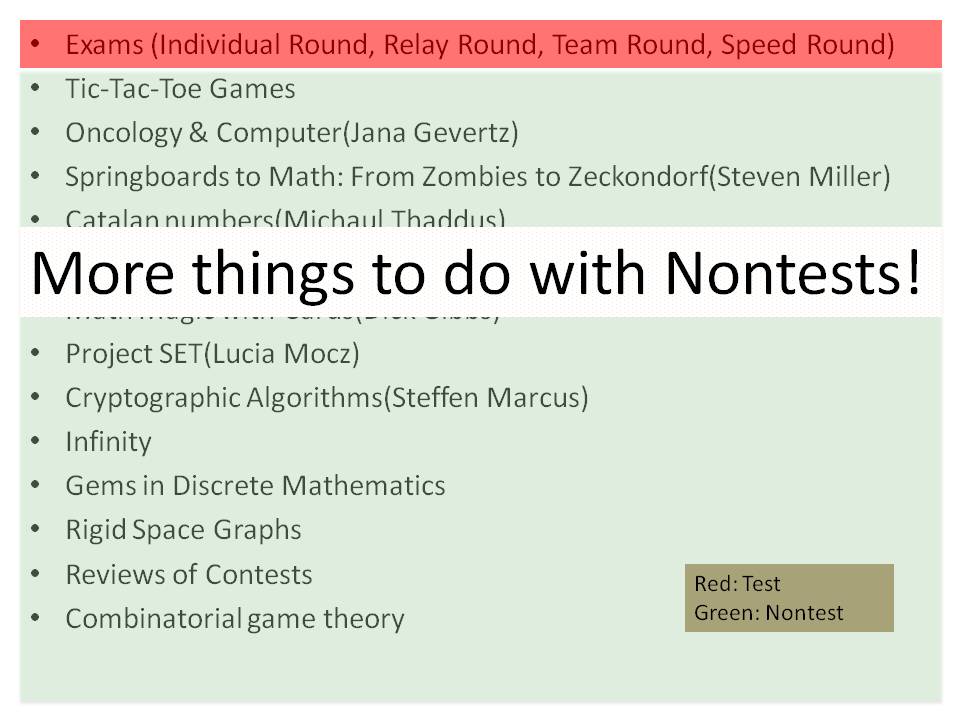Image resolution: width=960 pixels, height=720 pixels.
Task: Click the red-highlighted Exams bullet line
Action: pyautogui.click(x=479, y=45)
